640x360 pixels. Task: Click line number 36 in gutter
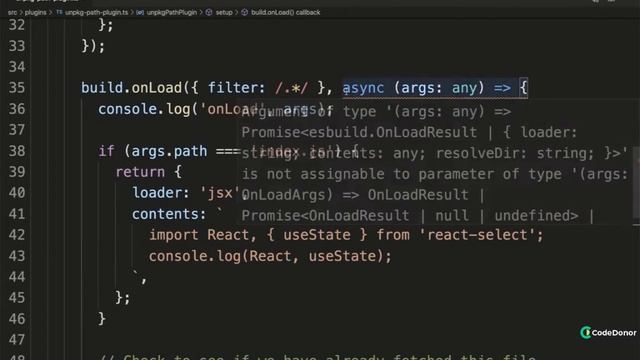point(17,109)
